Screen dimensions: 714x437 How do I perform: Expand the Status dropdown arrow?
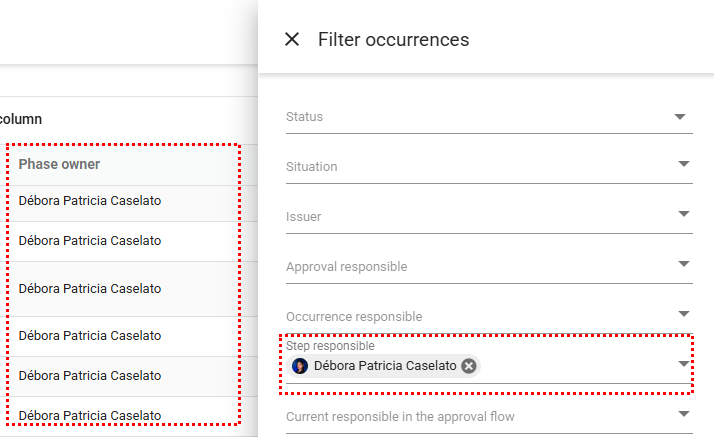tap(682, 116)
